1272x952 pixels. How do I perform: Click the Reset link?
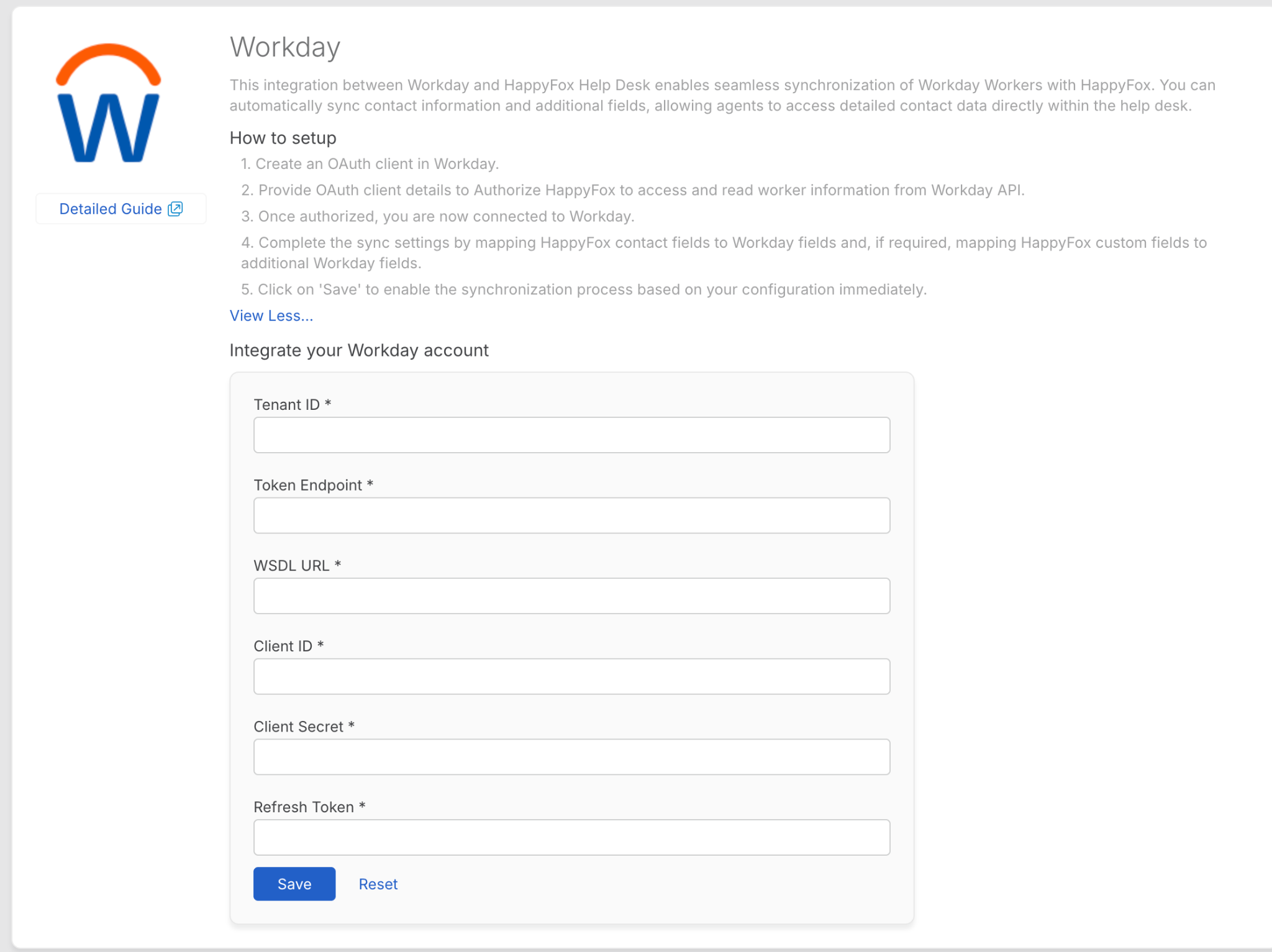[x=378, y=884]
